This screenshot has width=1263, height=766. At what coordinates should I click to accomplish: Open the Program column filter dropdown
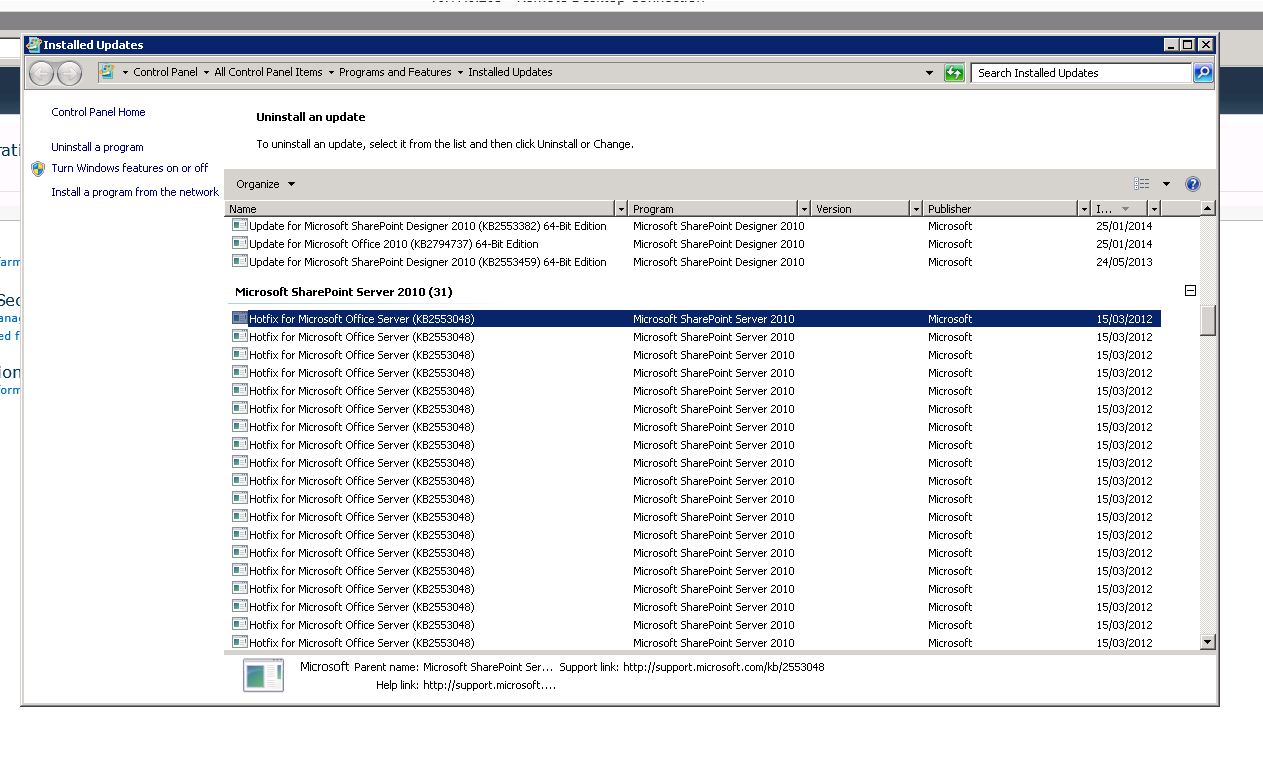pyautogui.click(x=805, y=209)
